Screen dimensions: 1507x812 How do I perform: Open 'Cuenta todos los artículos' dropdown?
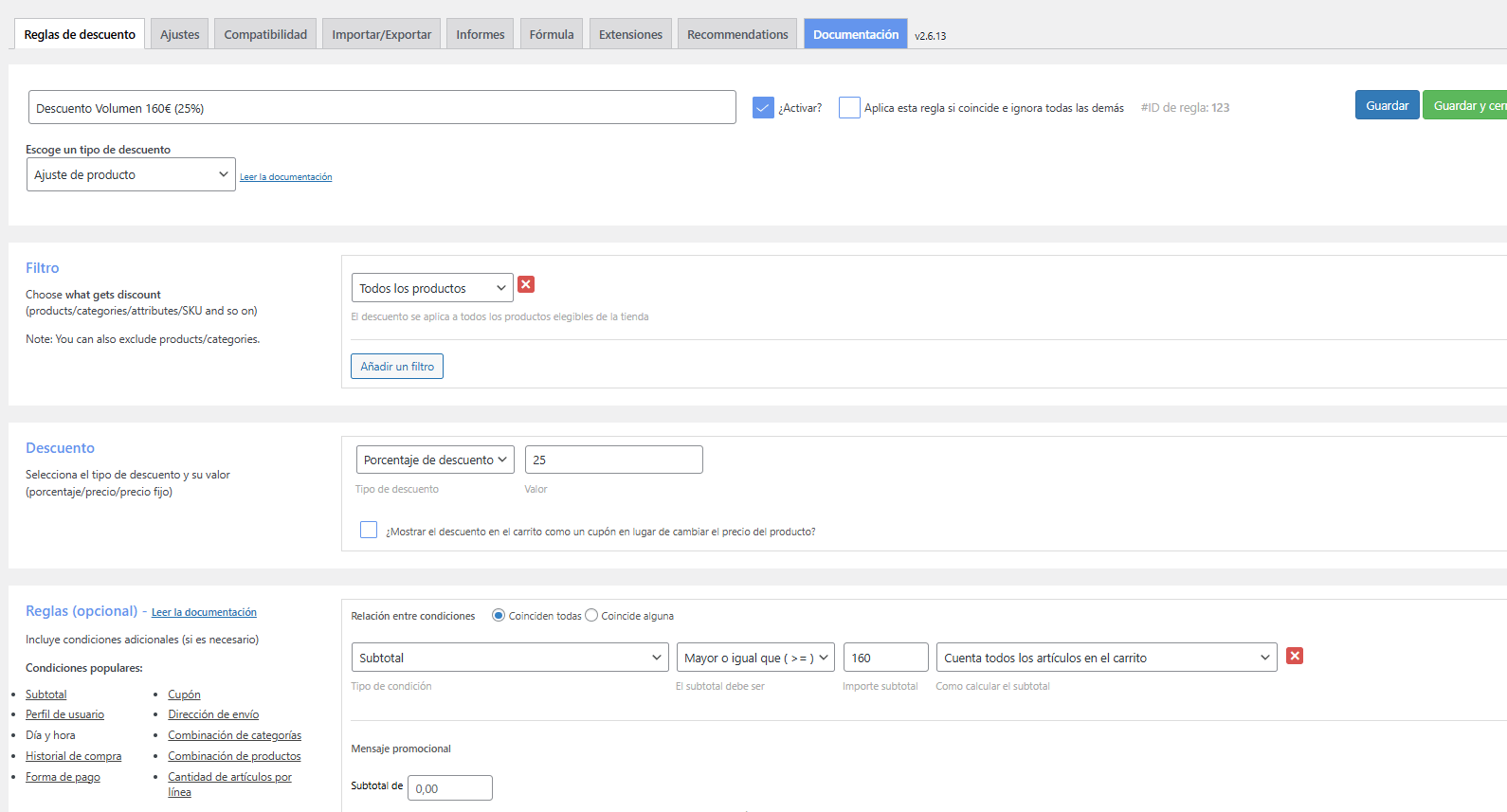click(1106, 658)
